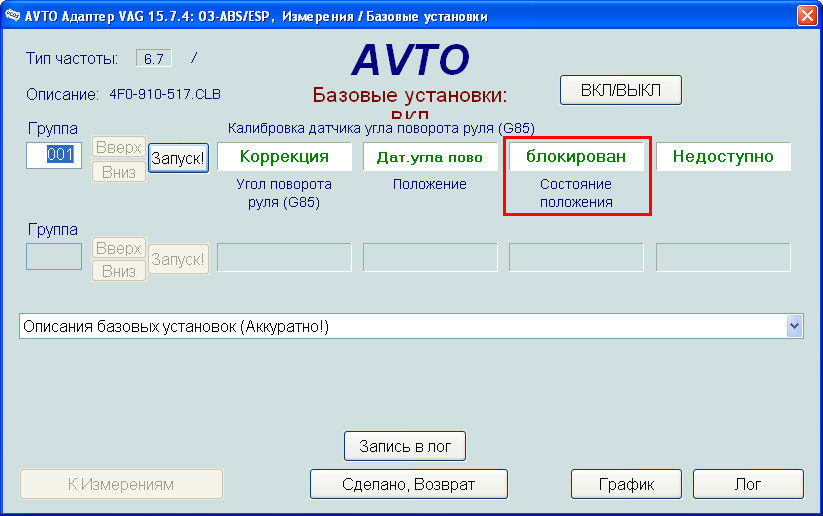Open the График button
Image resolution: width=823 pixels, height=516 pixels.
(x=626, y=484)
